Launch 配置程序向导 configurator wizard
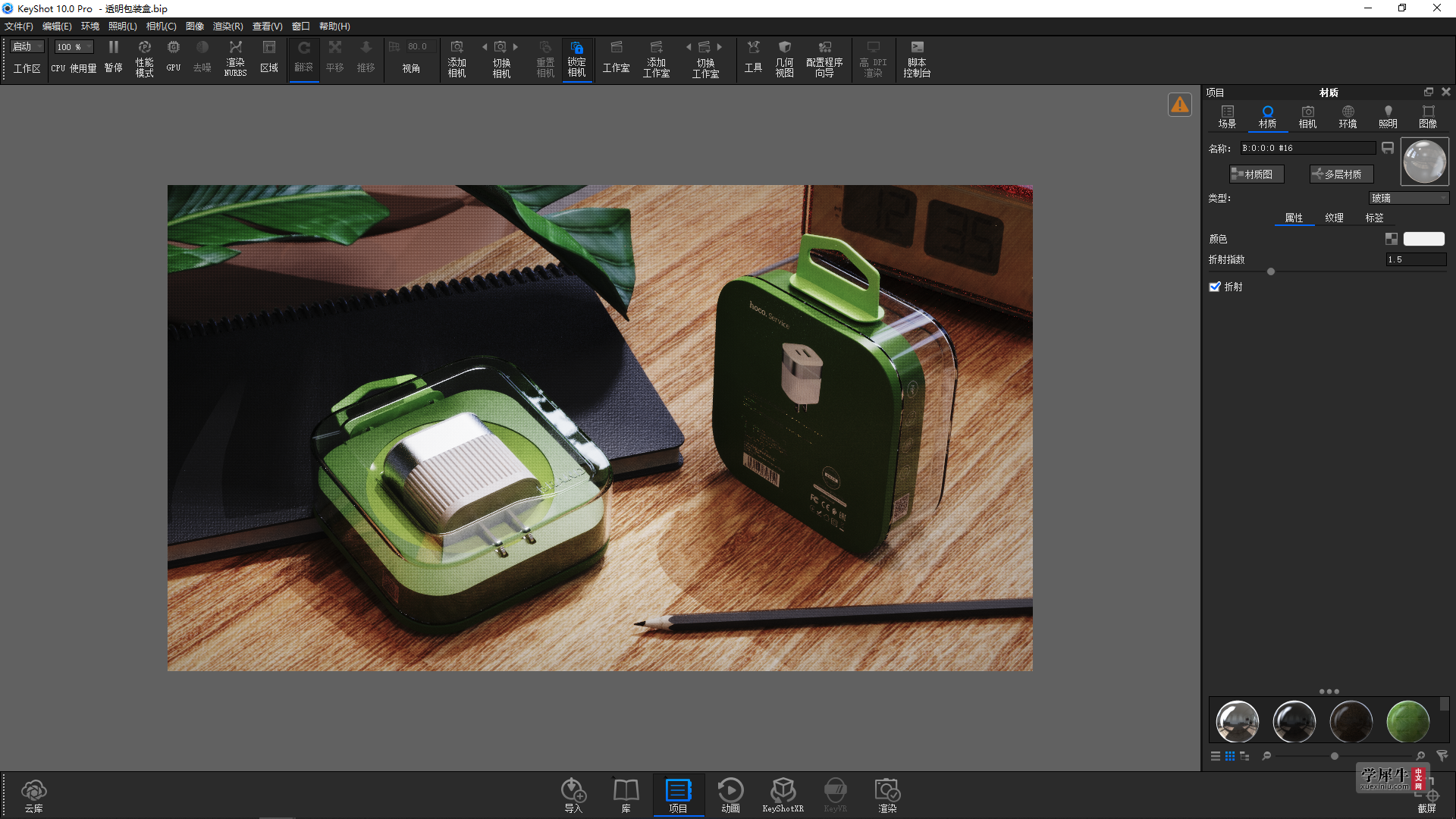Image resolution: width=1456 pixels, height=819 pixels. pyautogui.click(x=824, y=58)
